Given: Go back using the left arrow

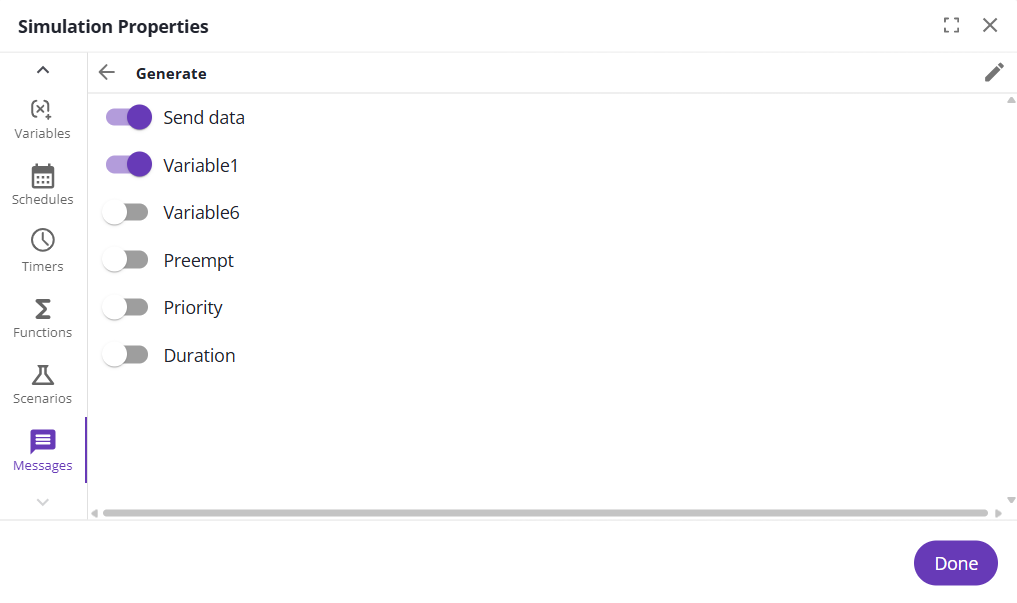Looking at the screenshot, I should 107,72.
